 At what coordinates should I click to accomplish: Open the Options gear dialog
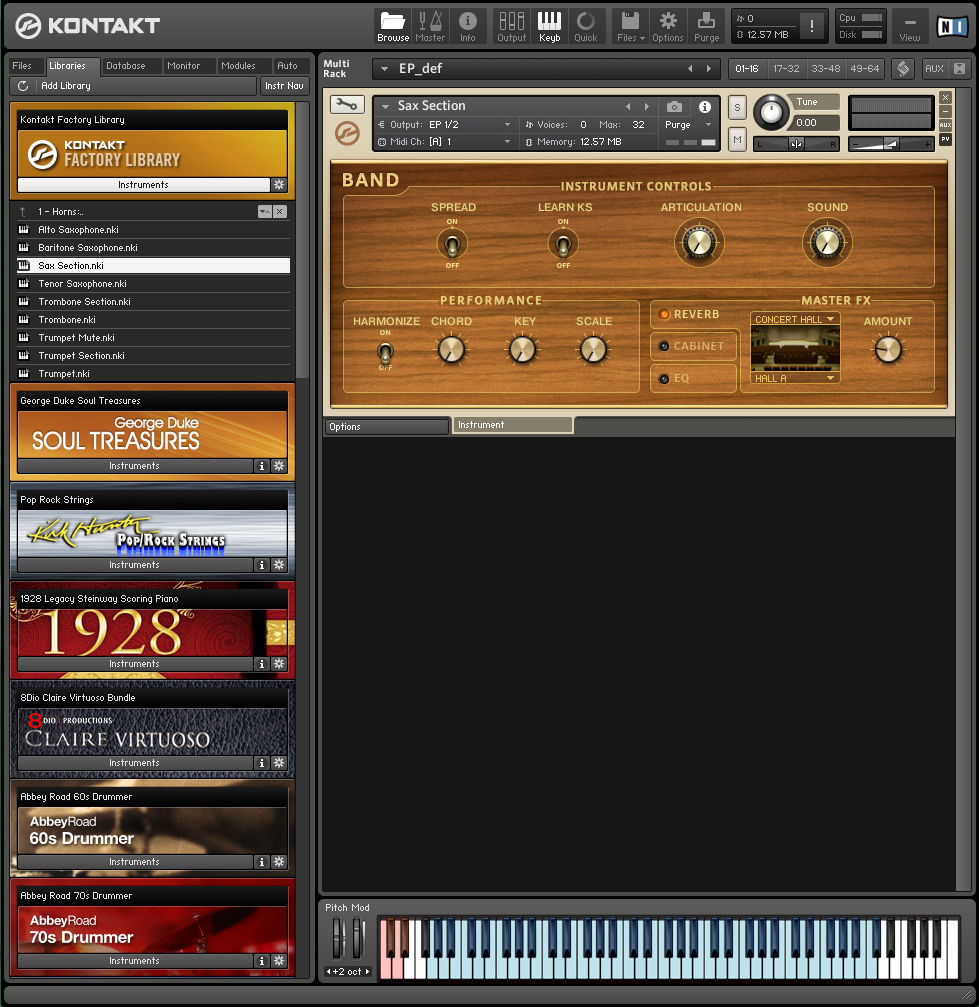pyautogui.click(x=668, y=26)
